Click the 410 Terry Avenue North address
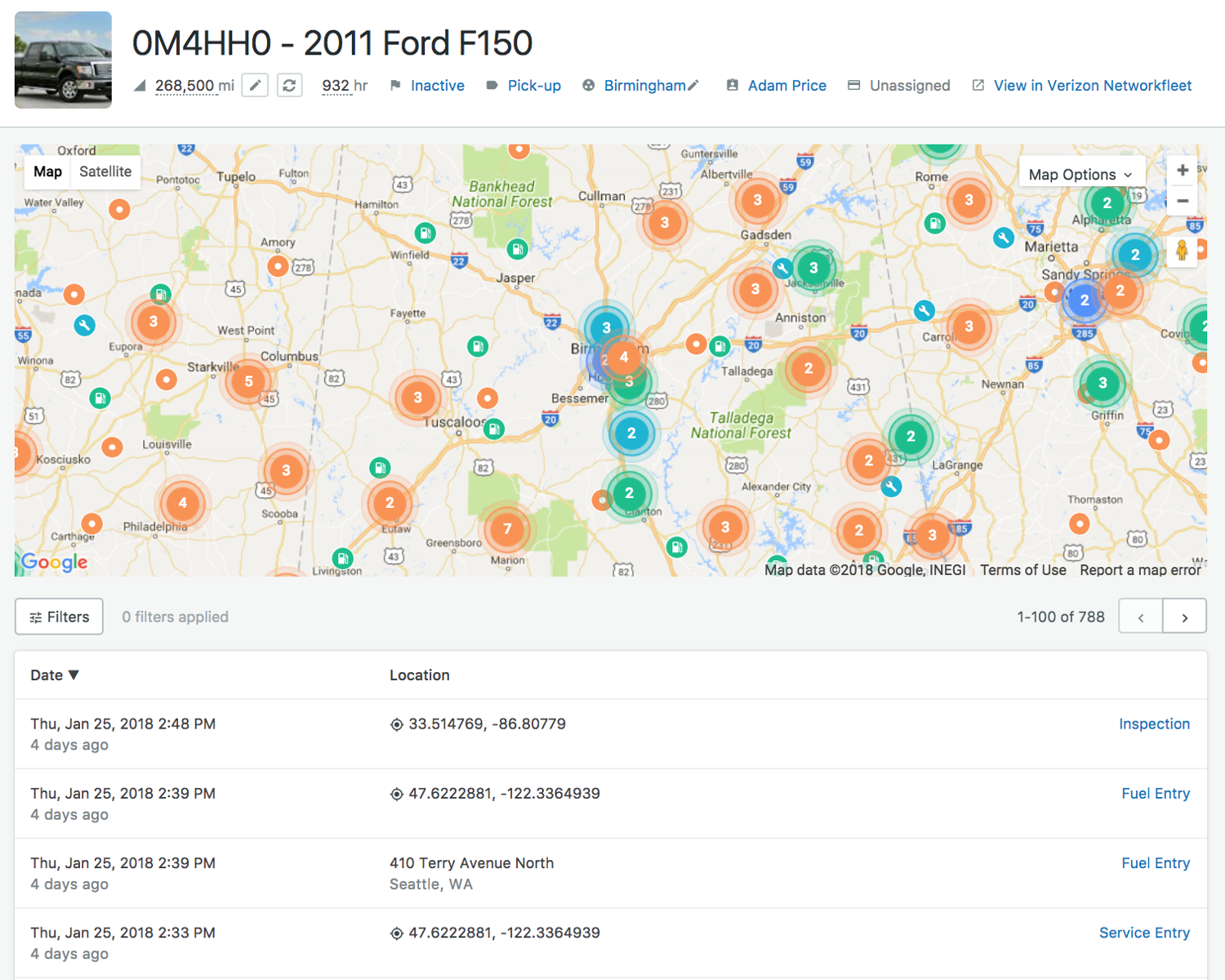Viewport: 1225px width, 980px height. tap(471, 863)
